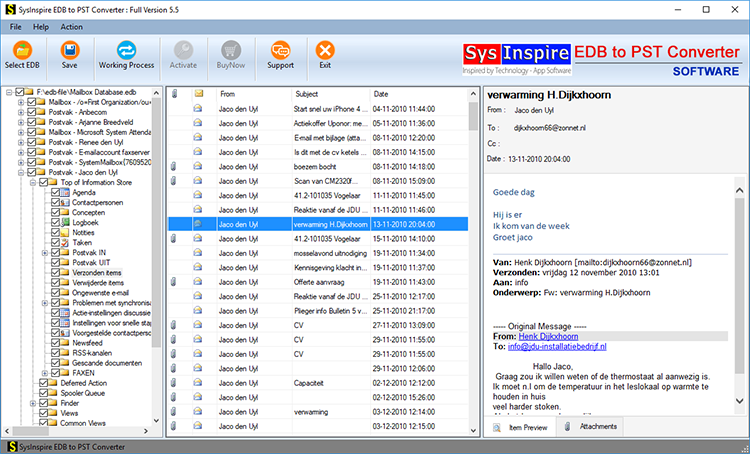Click the Contactpersonen folder icon

(66, 202)
